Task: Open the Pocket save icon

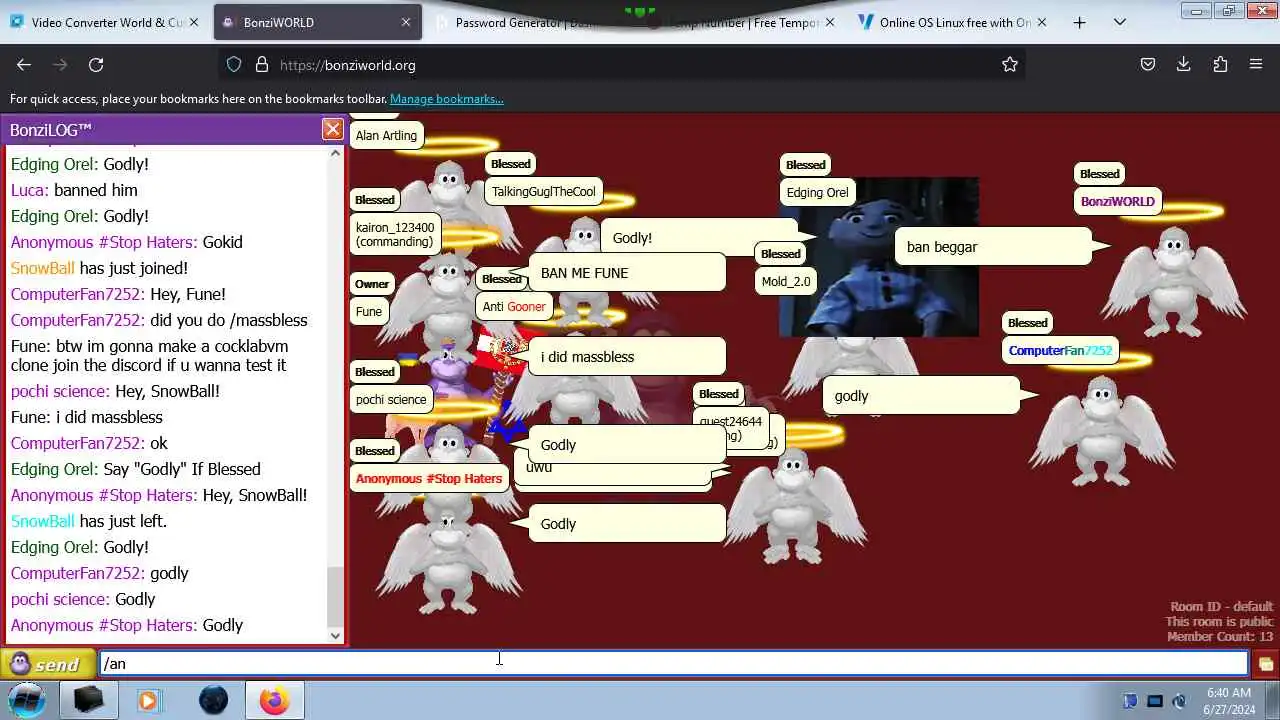Action: (x=1148, y=65)
